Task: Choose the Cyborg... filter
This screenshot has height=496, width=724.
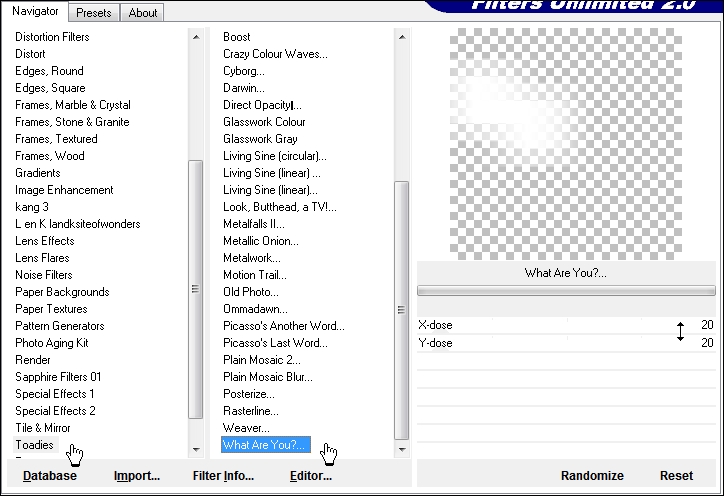Action: coord(244,71)
